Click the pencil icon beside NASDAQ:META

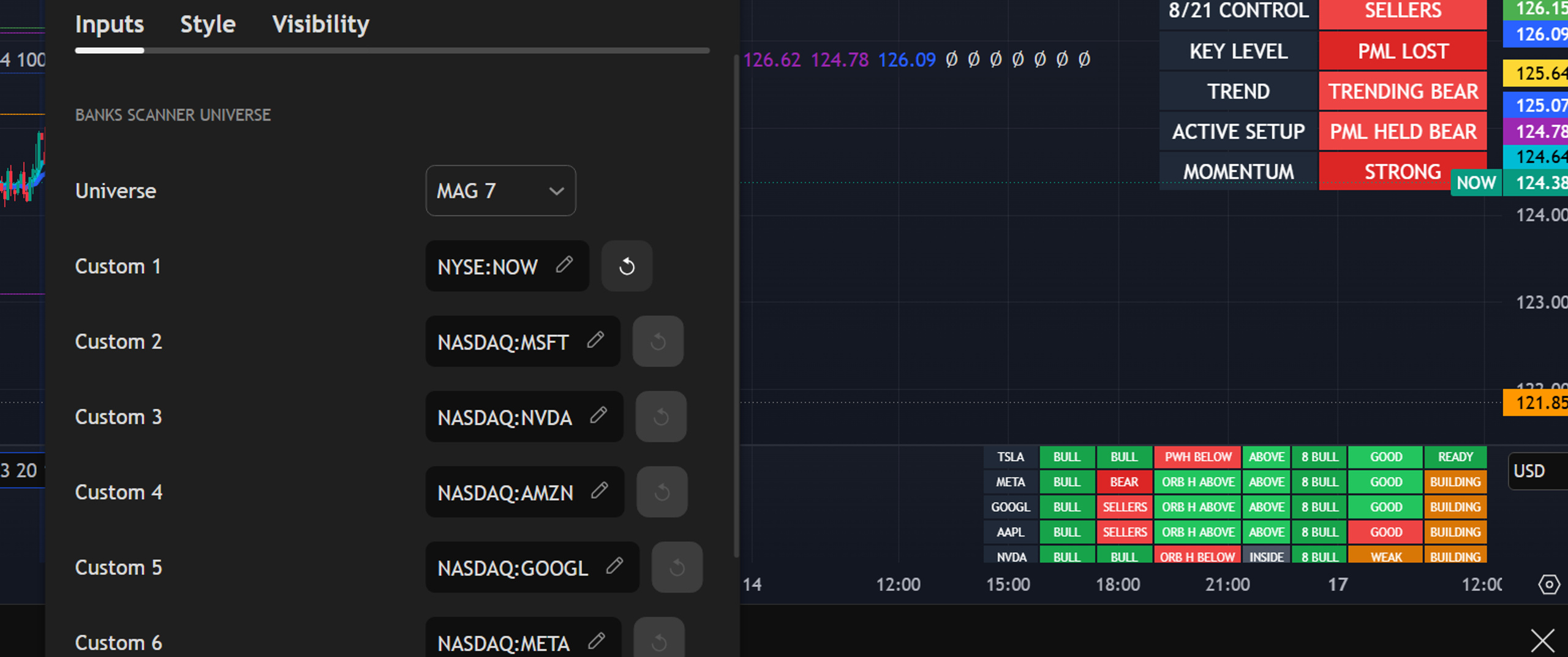596,642
